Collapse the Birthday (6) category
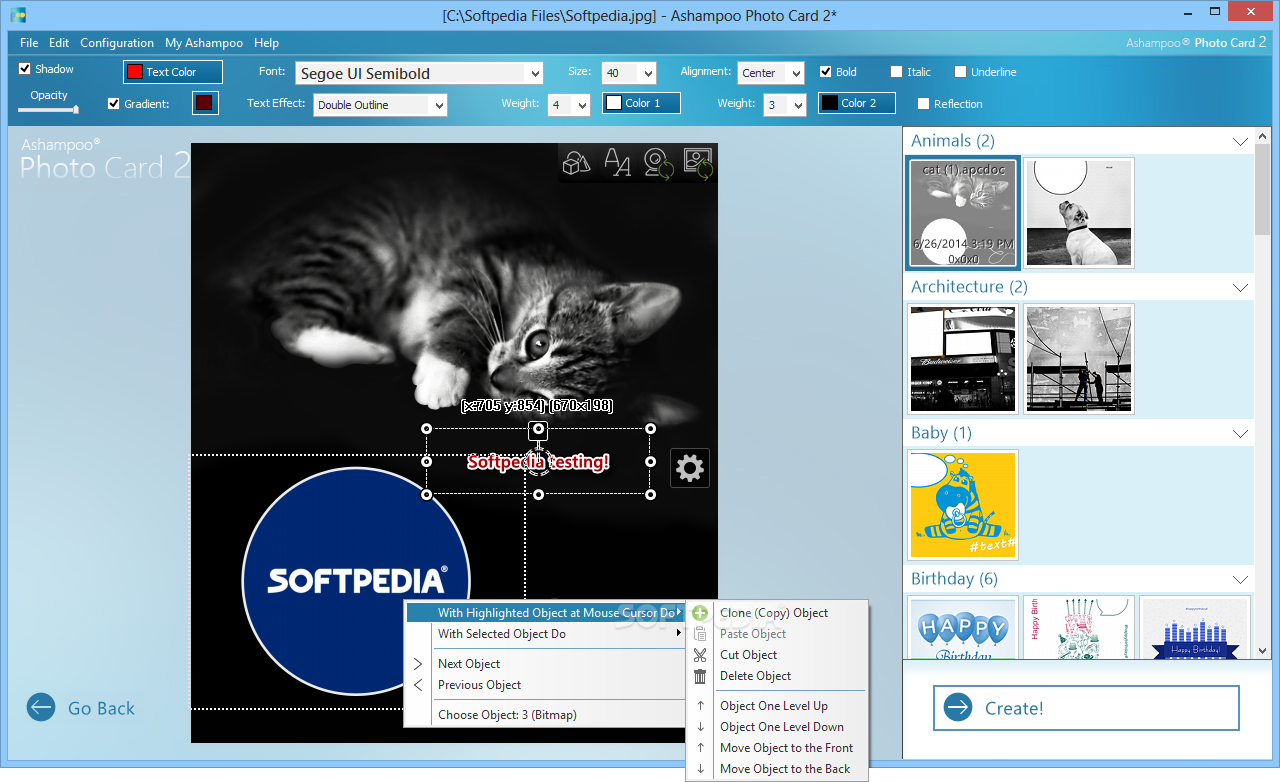 1241,580
